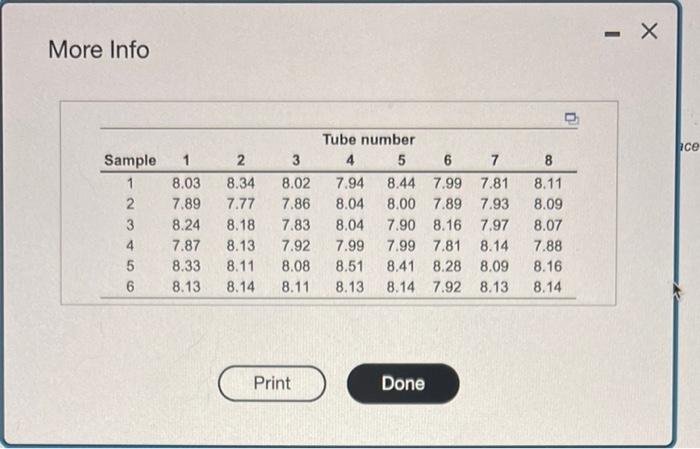Select tube column header 7
The width and height of the screenshot is (700, 449).
[x=494, y=160]
